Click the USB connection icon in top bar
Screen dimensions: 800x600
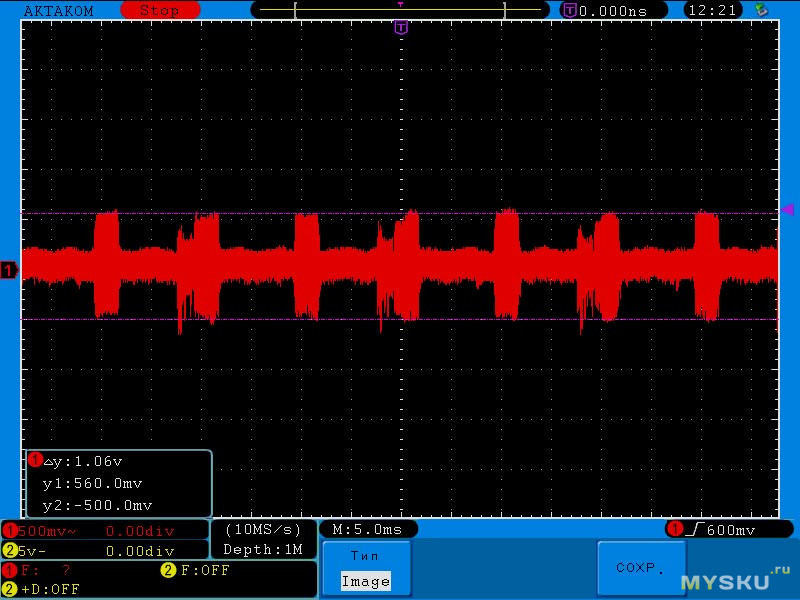pos(763,10)
